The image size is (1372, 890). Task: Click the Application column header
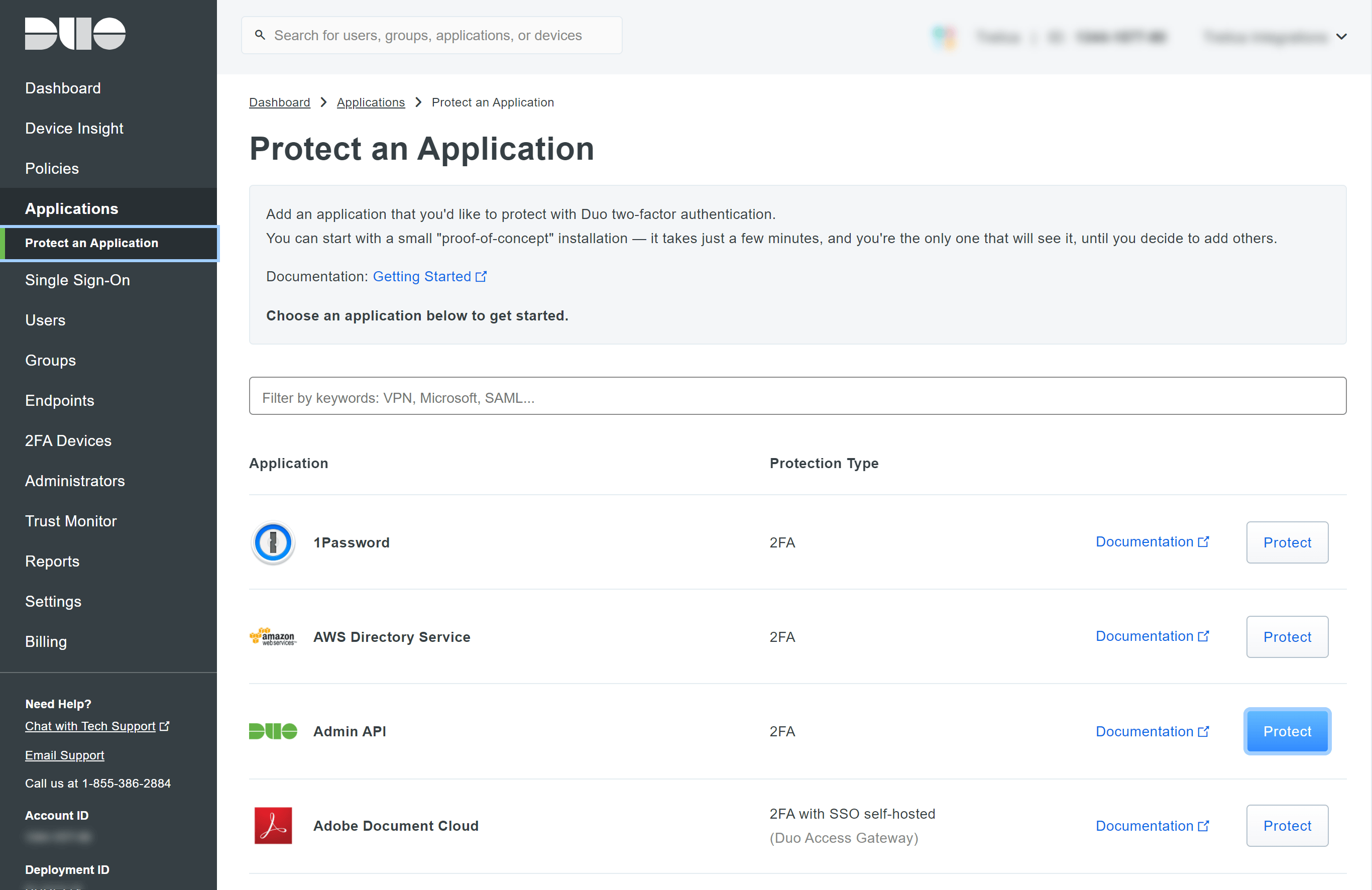288,463
